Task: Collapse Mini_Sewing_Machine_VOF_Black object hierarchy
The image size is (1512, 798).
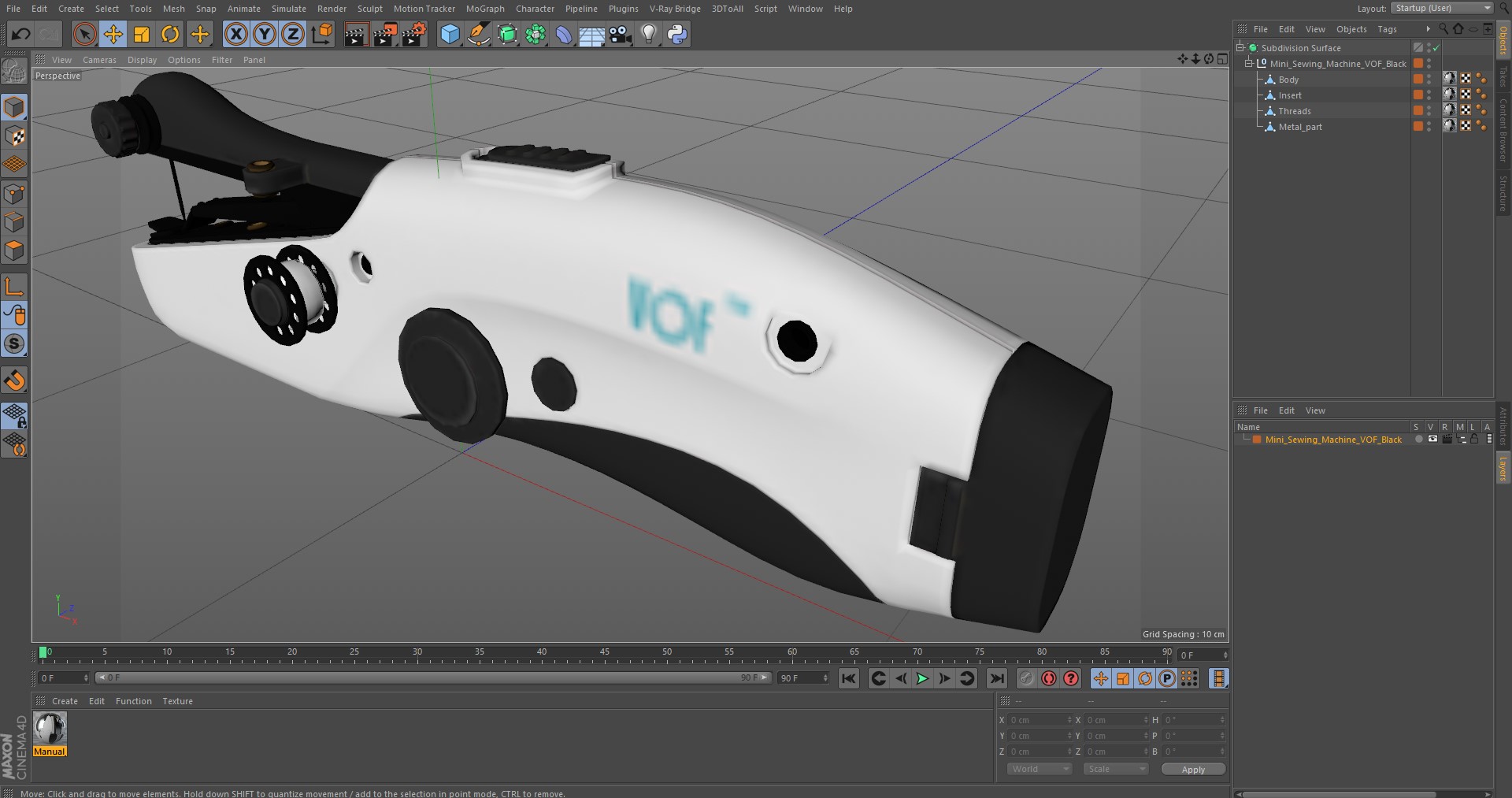Action: [x=1249, y=63]
